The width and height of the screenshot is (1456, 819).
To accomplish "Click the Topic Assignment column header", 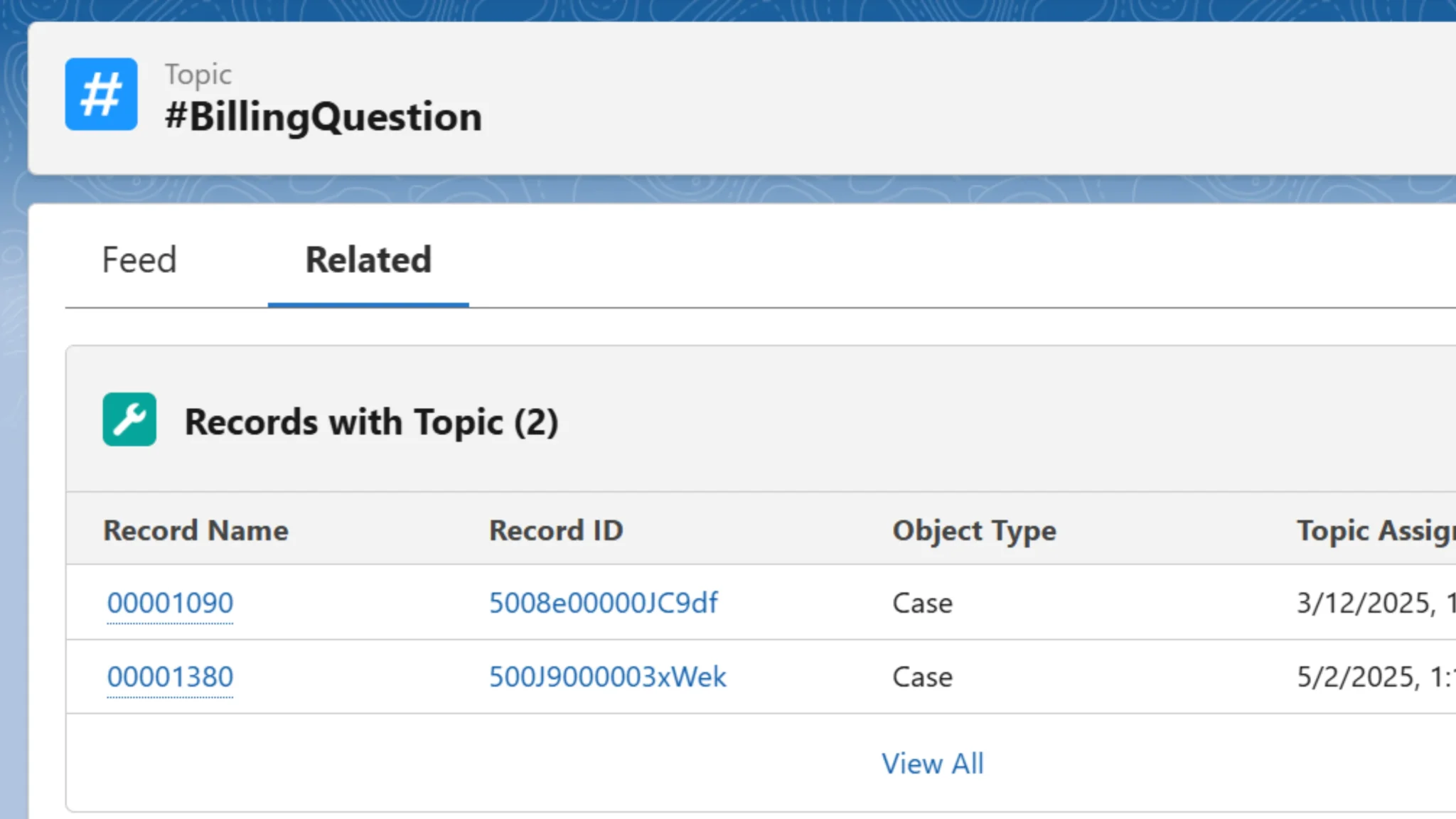I will point(1374,530).
